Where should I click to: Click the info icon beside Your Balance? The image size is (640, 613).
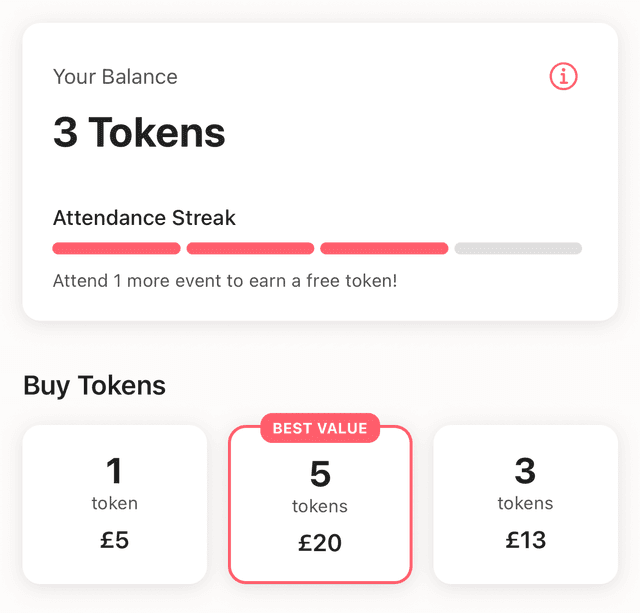(x=564, y=76)
